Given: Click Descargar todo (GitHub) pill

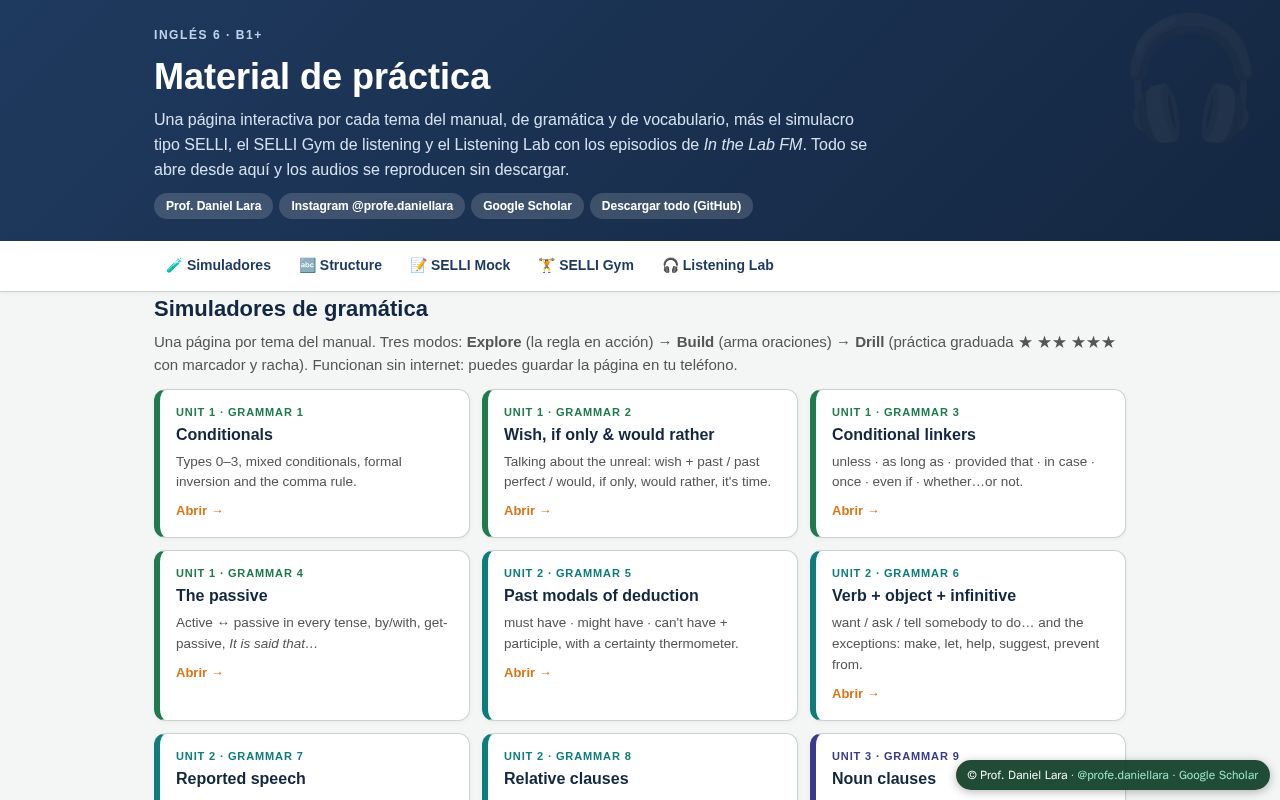Looking at the screenshot, I should pos(671,206).
